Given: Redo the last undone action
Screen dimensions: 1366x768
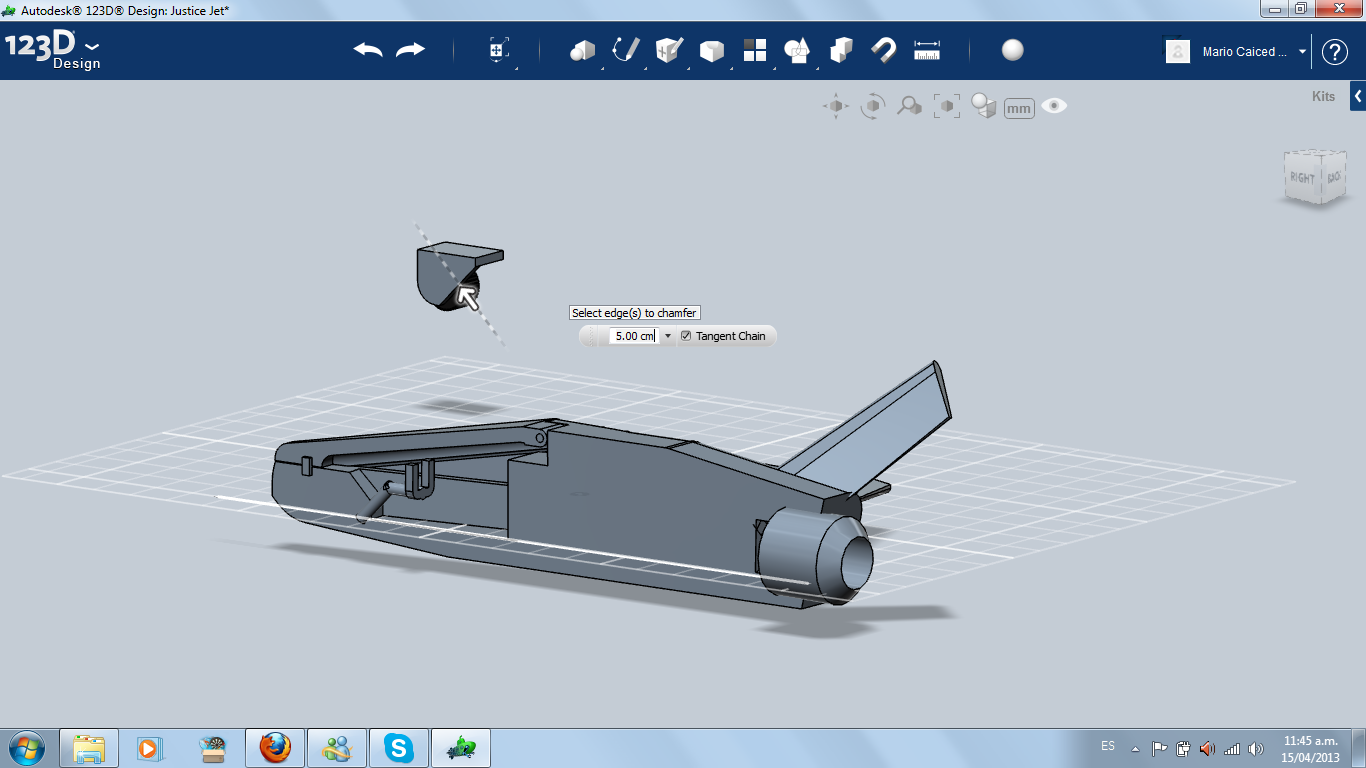Looking at the screenshot, I should tap(410, 50).
